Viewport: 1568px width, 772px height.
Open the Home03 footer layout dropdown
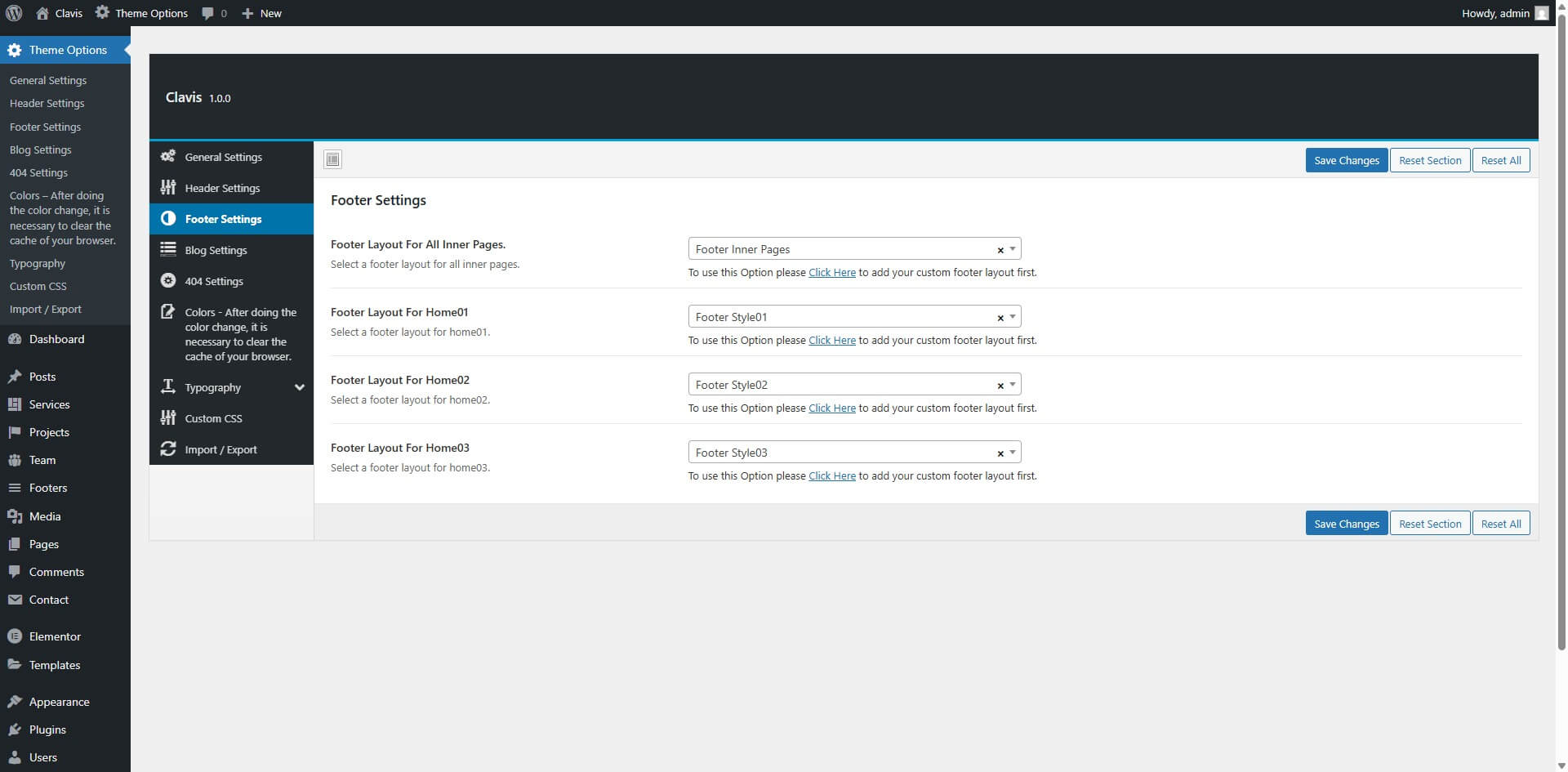(1013, 452)
